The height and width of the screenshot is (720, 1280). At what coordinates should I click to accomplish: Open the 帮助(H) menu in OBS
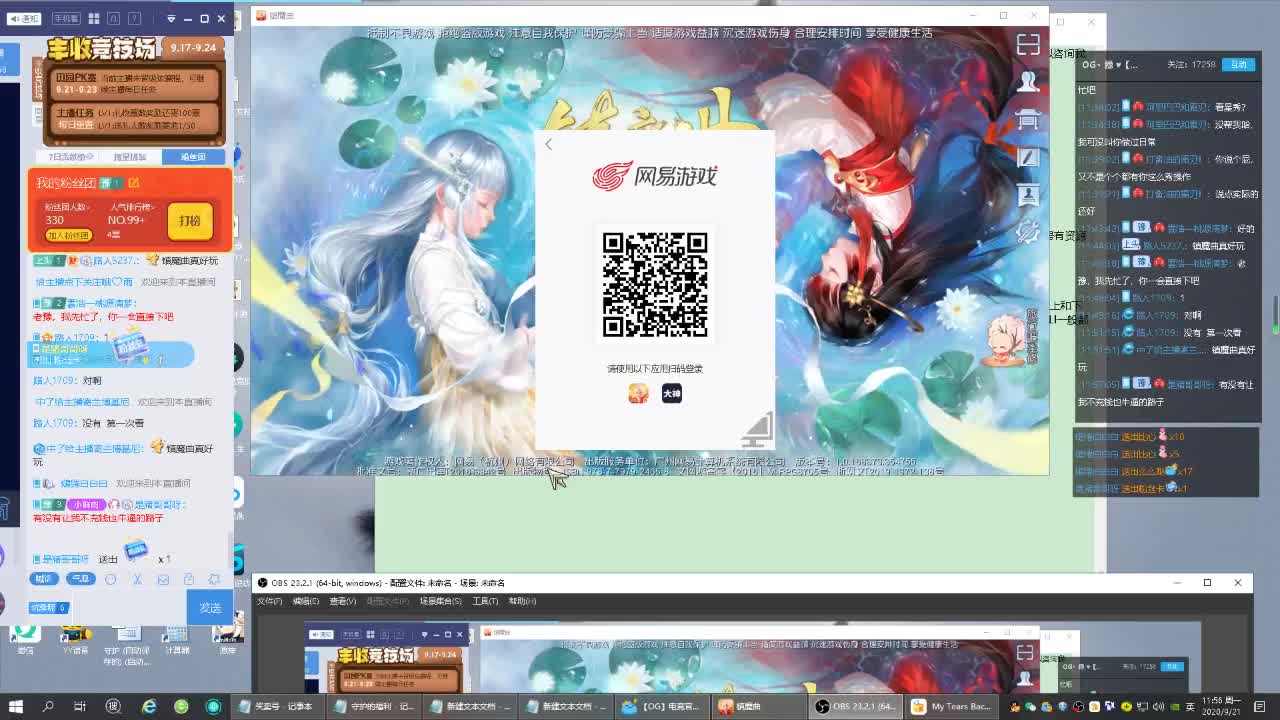523,601
